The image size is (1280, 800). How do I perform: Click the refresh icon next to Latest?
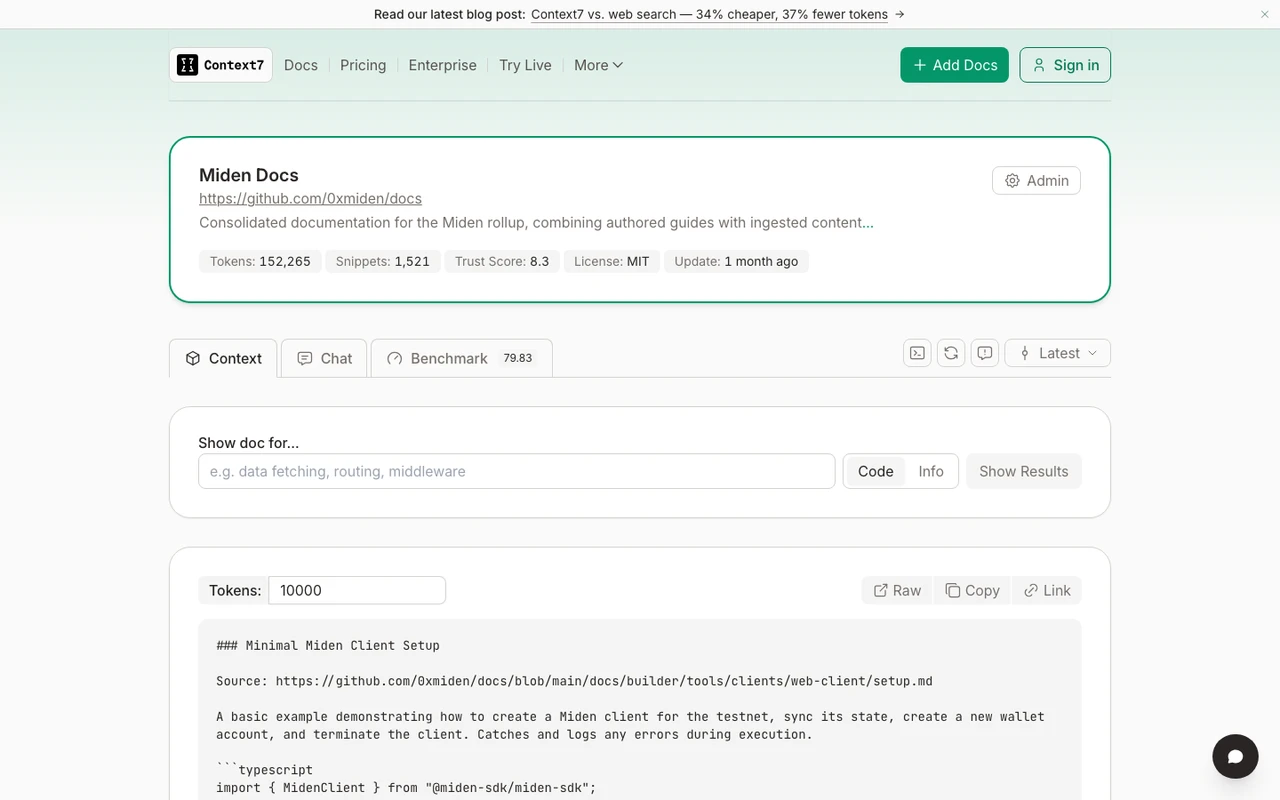951,353
